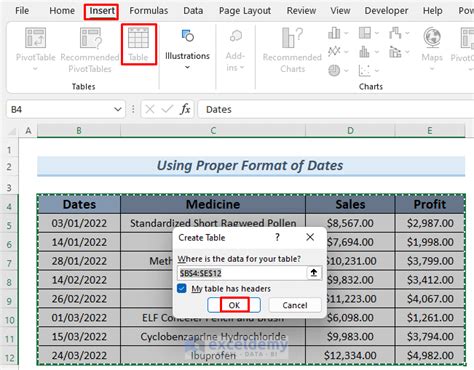The height and width of the screenshot is (370, 474).
Task: Click the Insert Function fx icon
Action: (x=185, y=109)
